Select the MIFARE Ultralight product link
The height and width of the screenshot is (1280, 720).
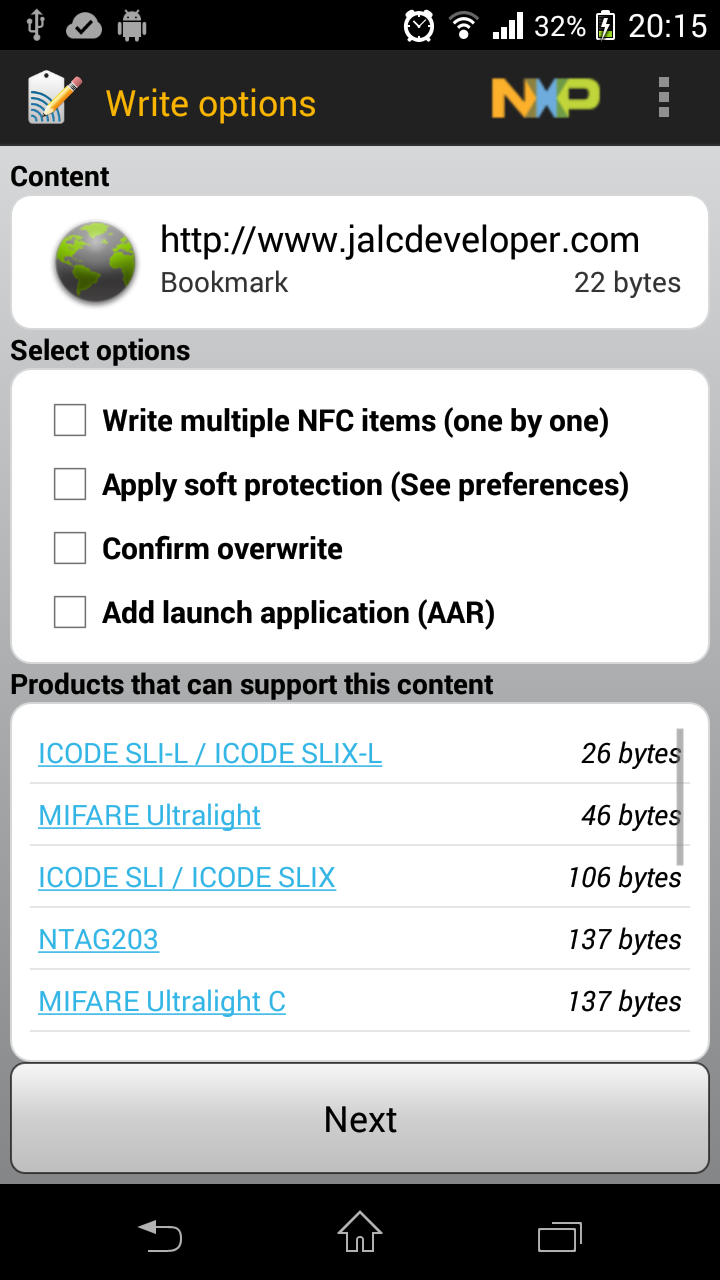(148, 815)
